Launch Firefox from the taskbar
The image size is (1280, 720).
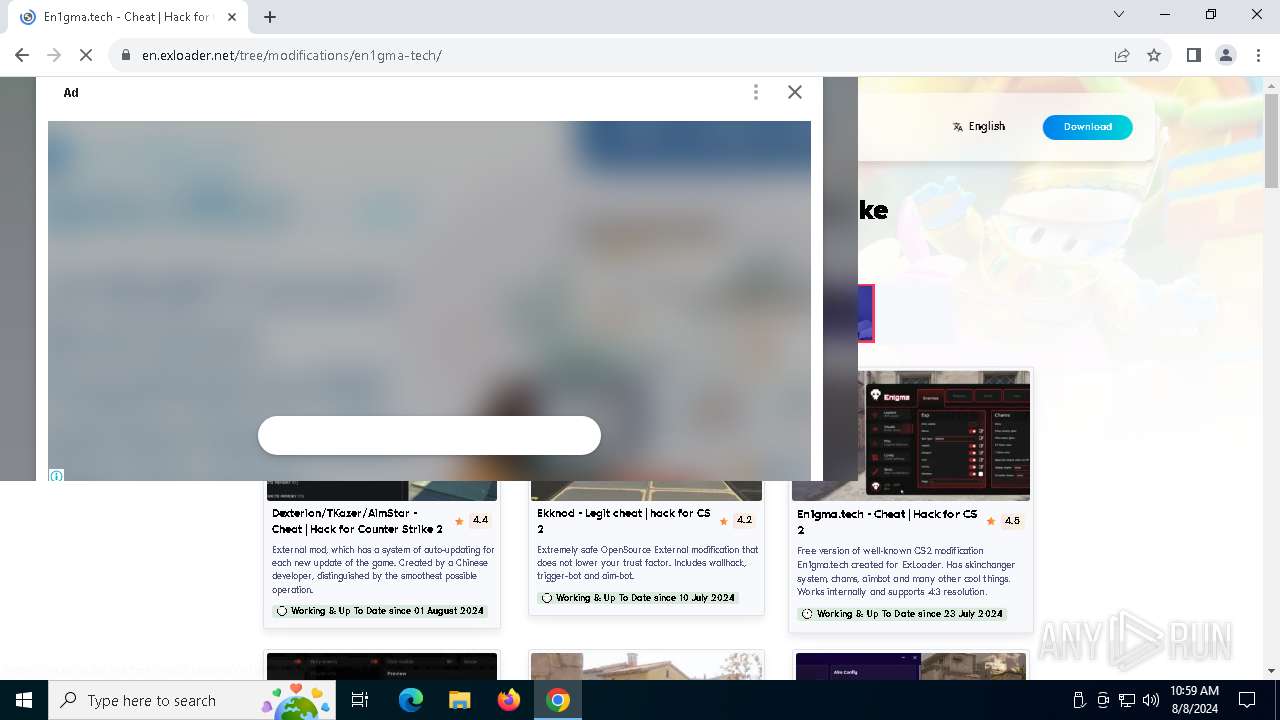[509, 700]
